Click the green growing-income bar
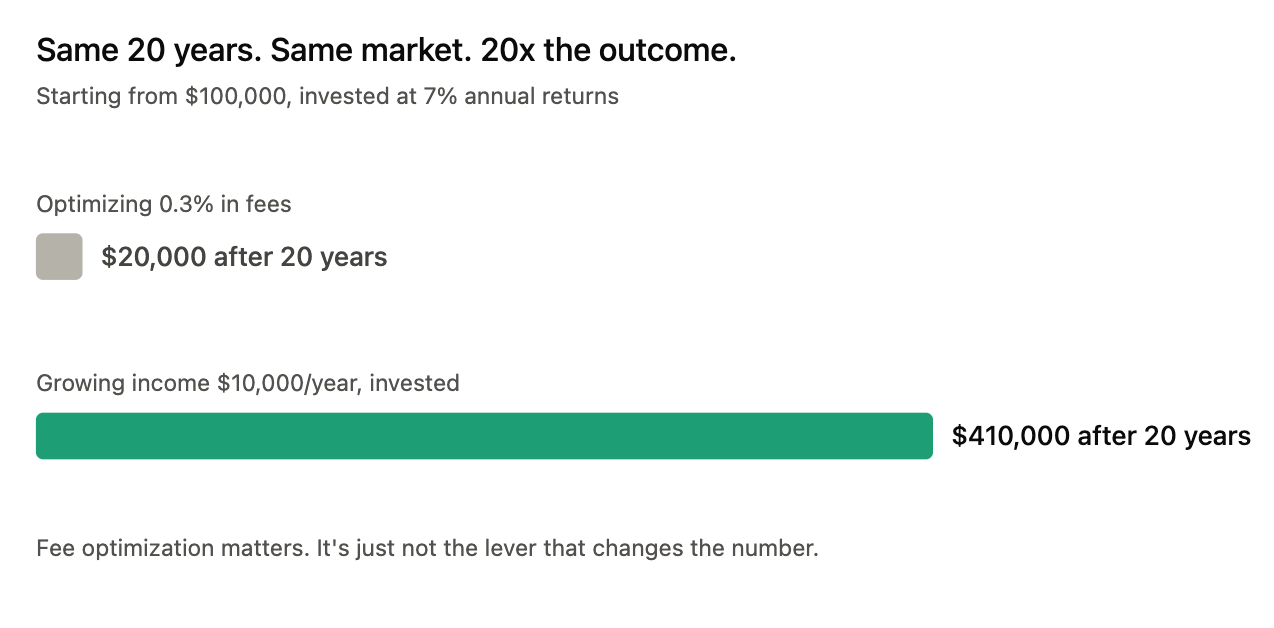1274x628 pixels. point(484,436)
